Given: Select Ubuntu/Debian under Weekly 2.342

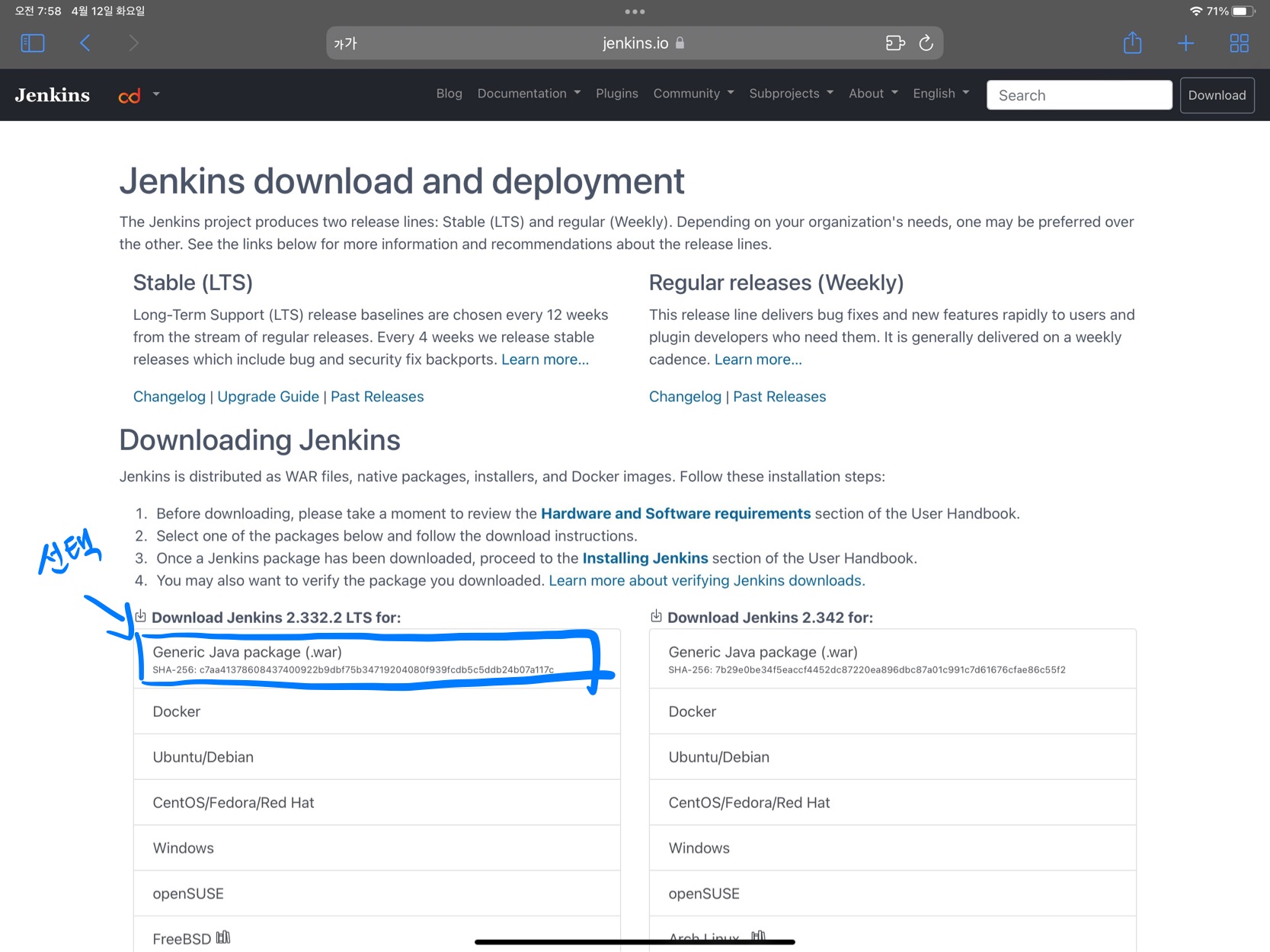Looking at the screenshot, I should point(893,757).
